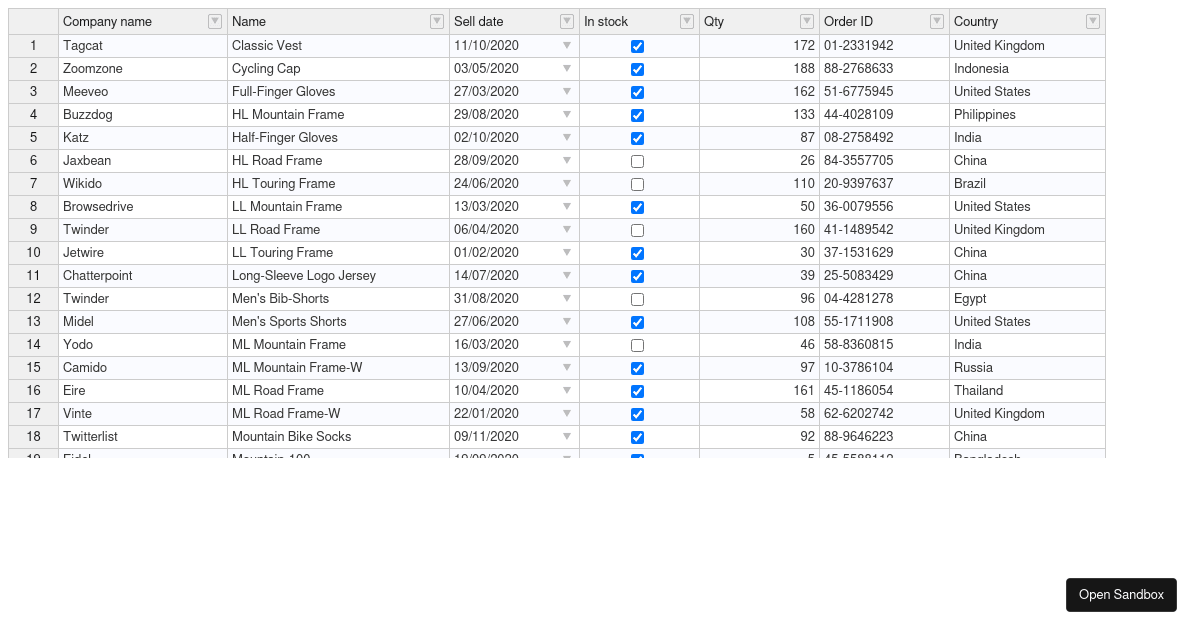Click the Qty column filter menu icon

pyautogui.click(x=807, y=22)
